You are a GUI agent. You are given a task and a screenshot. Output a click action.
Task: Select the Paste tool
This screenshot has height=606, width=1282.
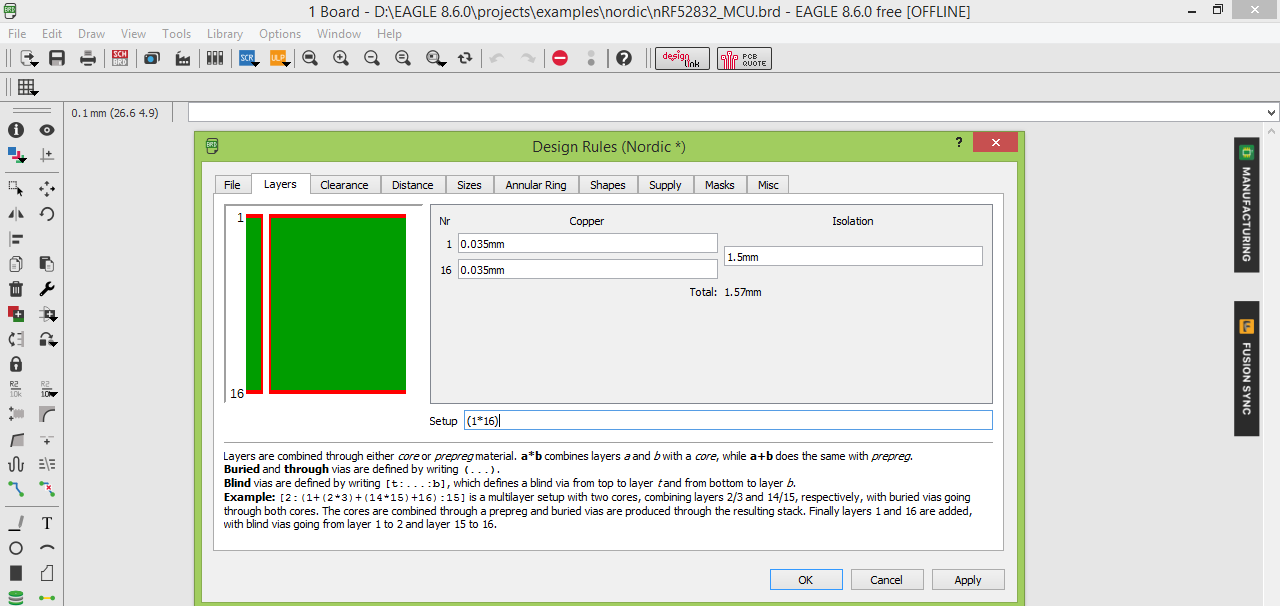click(47, 264)
